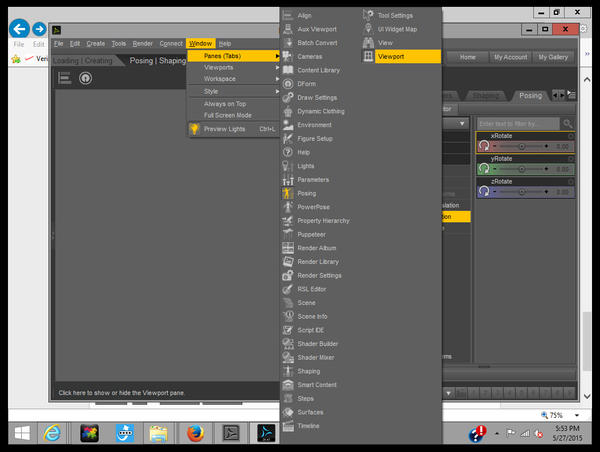Image resolution: width=600 pixels, height=452 pixels.
Task: Open the Align pane icon
Action: (288, 15)
